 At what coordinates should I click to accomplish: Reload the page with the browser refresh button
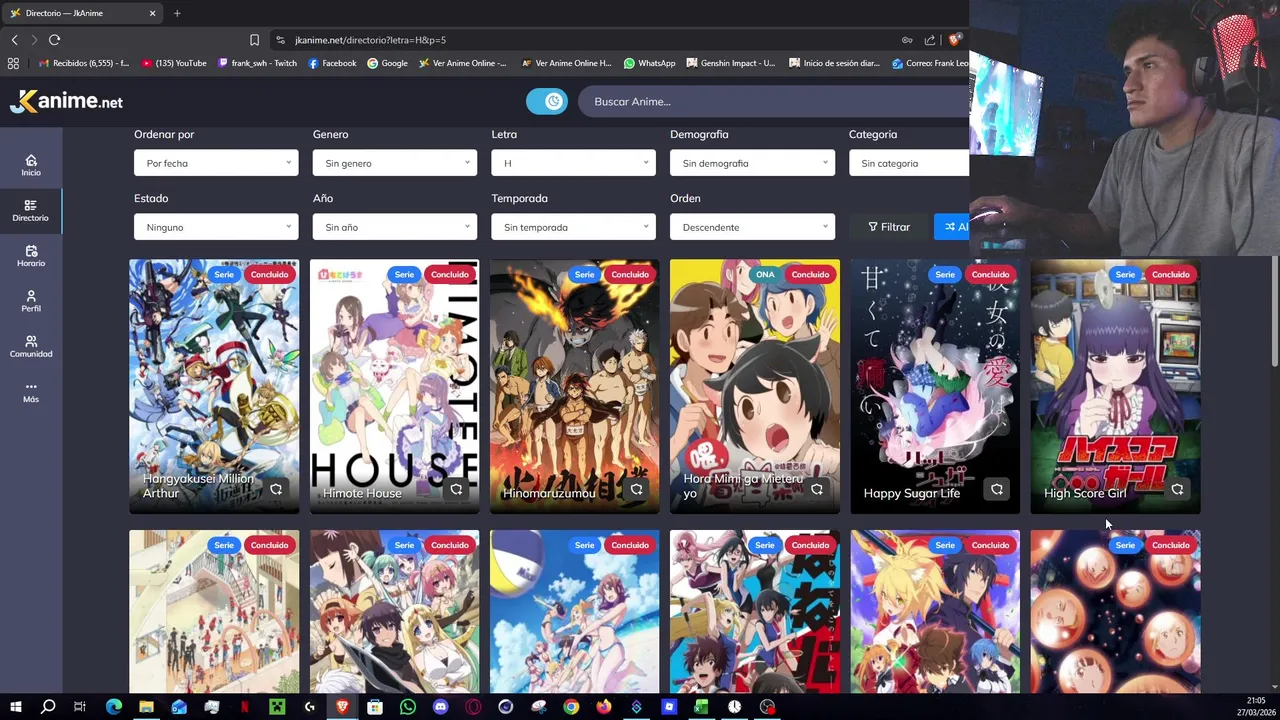click(x=54, y=40)
